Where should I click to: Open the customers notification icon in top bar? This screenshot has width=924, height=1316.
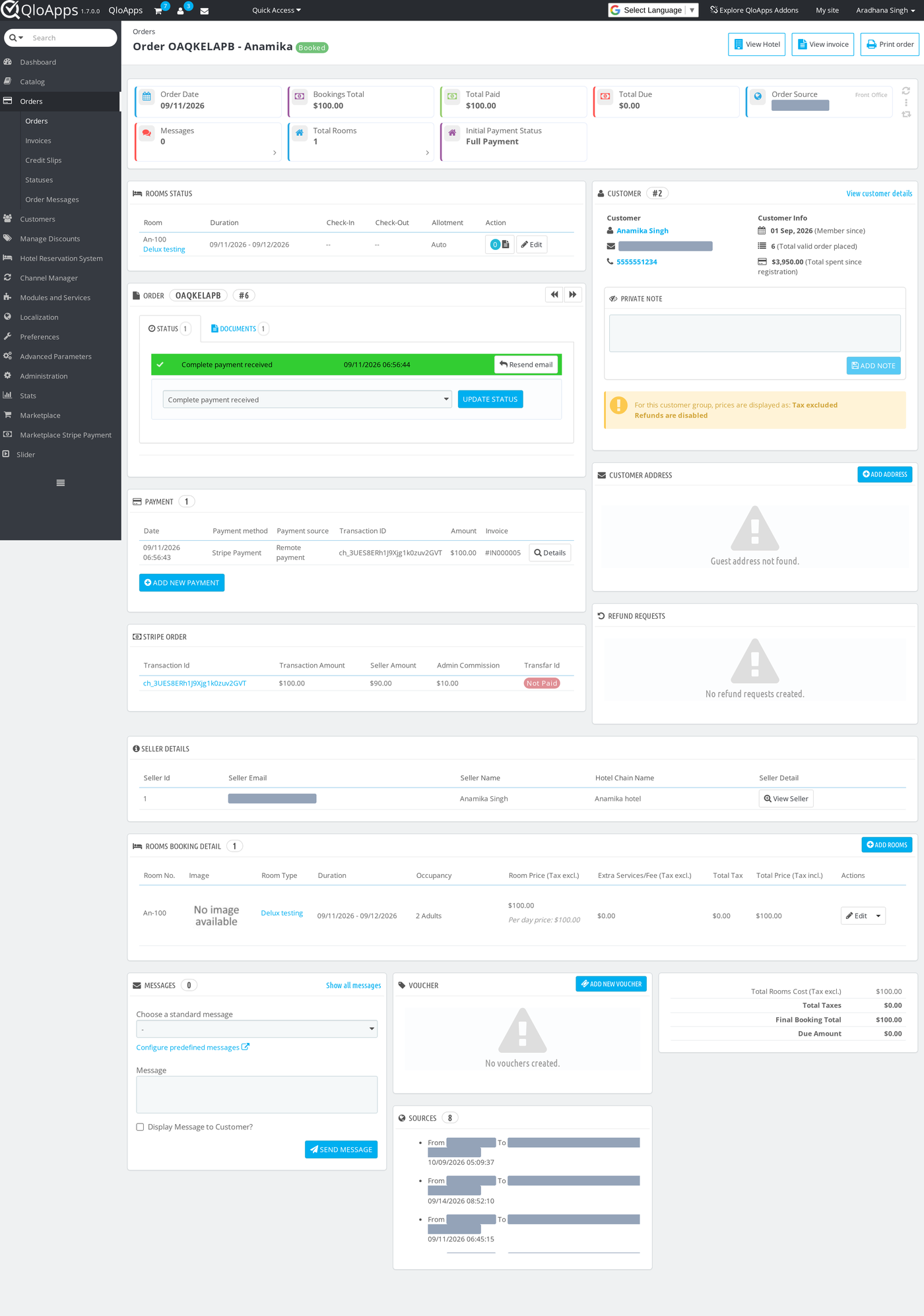pyautogui.click(x=181, y=11)
